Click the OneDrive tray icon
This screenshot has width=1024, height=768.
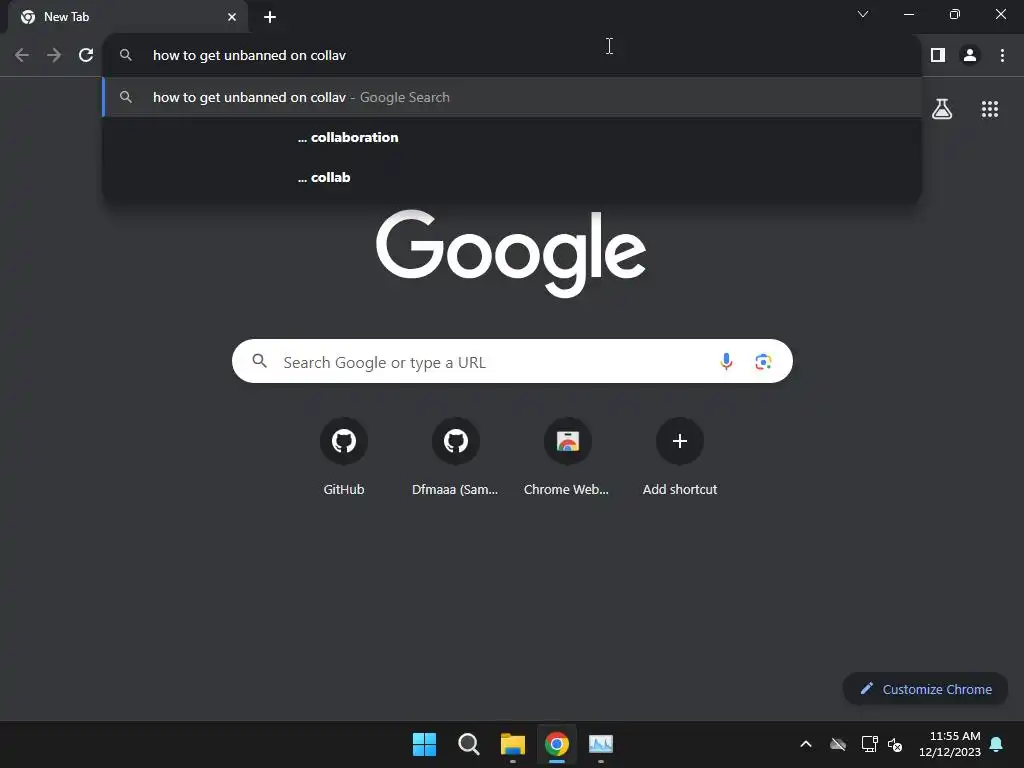click(x=838, y=744)
